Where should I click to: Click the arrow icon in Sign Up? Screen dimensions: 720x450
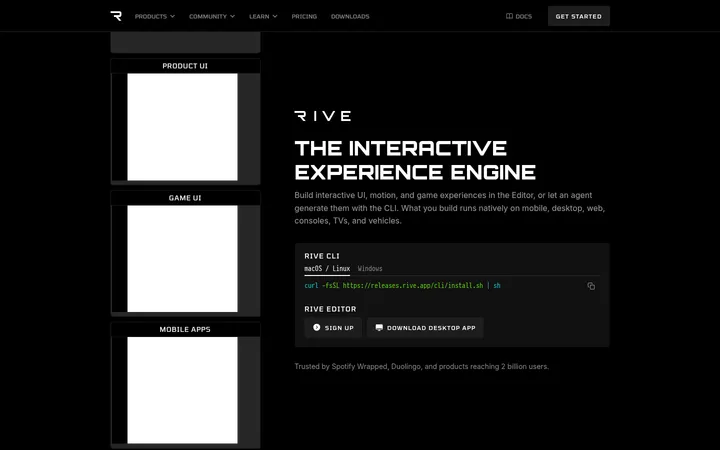(x=316, y=327)
